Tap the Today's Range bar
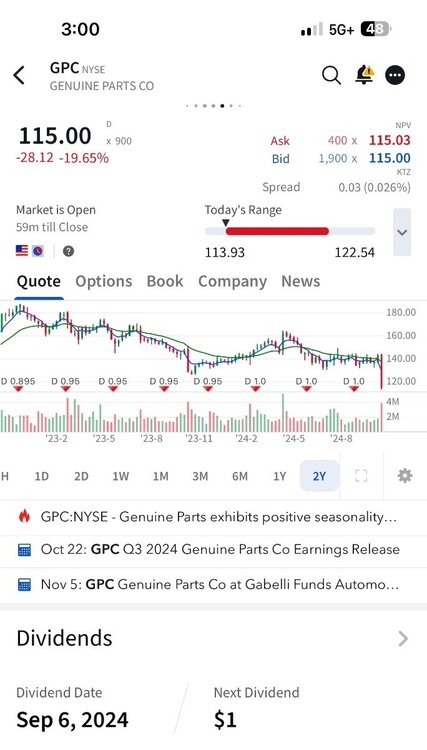 click(290, 232)
